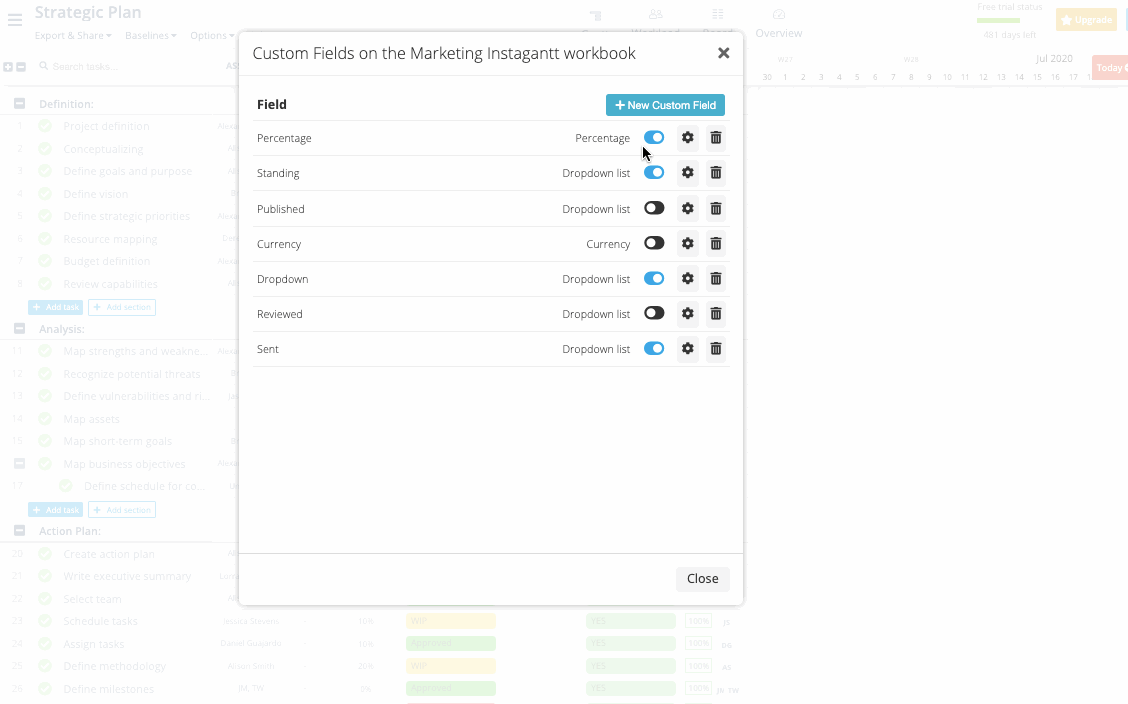Enable the Published custom field
Image resolution: width=1128 pixels, height=704 pixels.
(654, 207)
